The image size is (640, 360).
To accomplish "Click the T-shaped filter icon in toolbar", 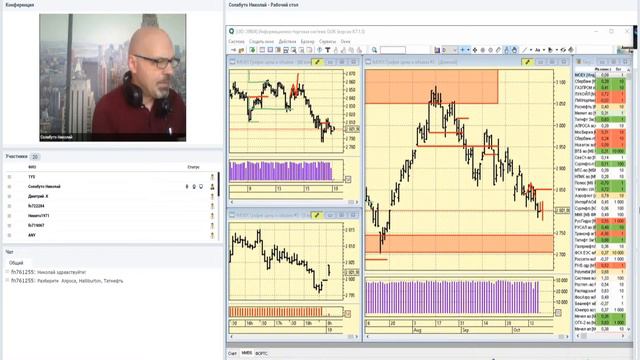I will point(327,50).
